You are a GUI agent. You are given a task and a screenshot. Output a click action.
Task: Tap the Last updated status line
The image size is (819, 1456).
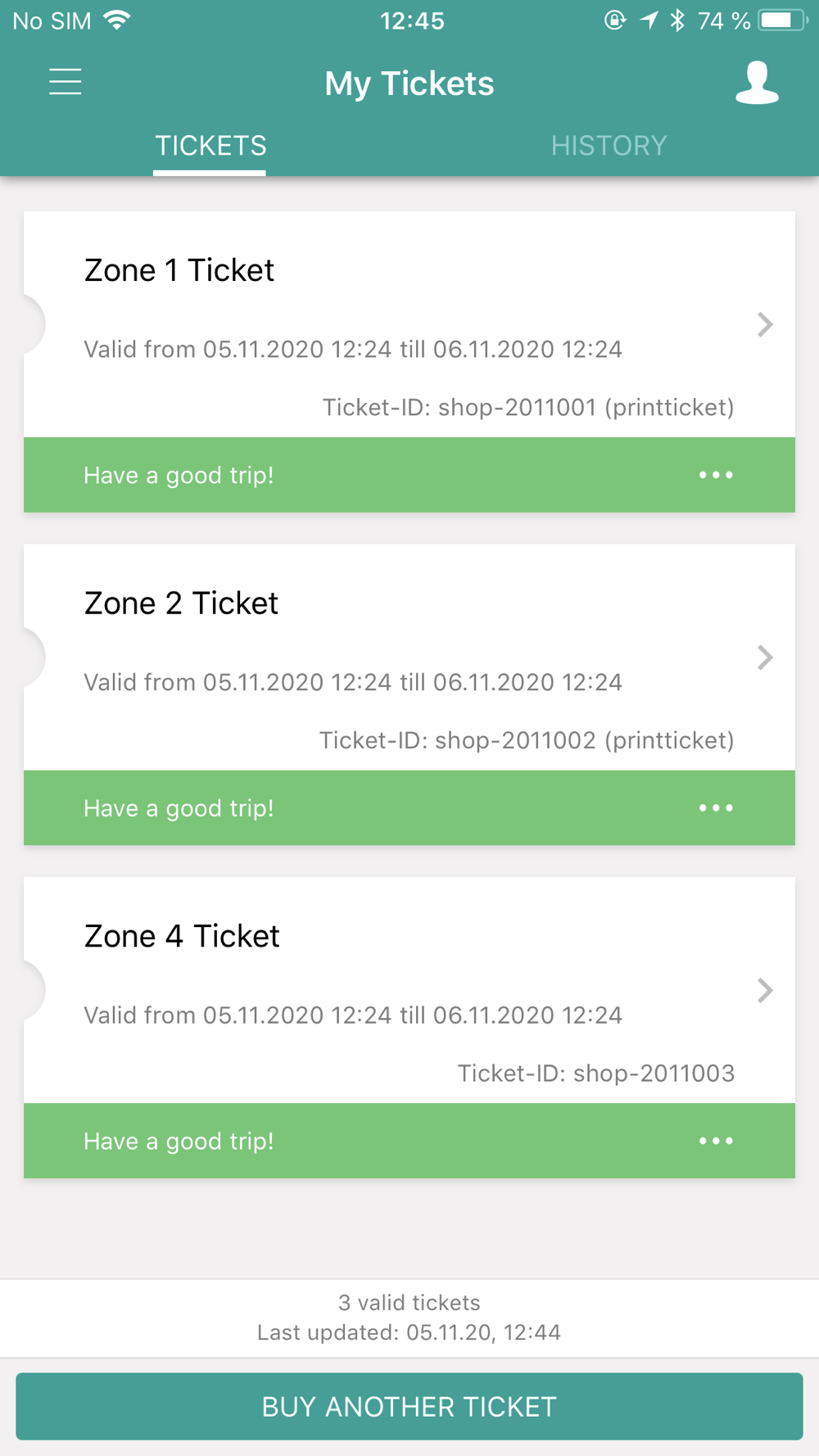tap(409, 1332)
